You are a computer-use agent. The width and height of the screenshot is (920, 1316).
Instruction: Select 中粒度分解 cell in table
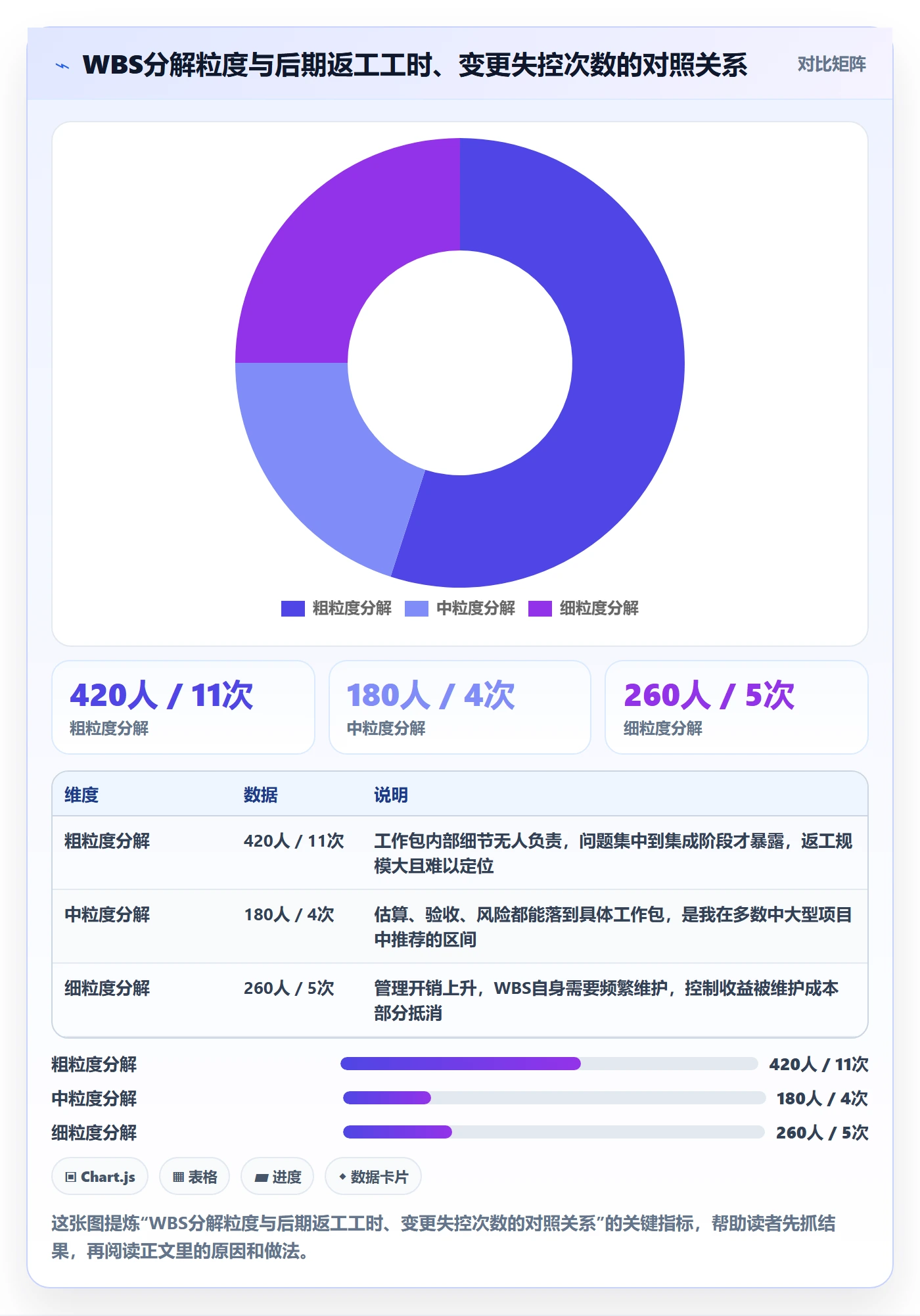tap(107, 914)
